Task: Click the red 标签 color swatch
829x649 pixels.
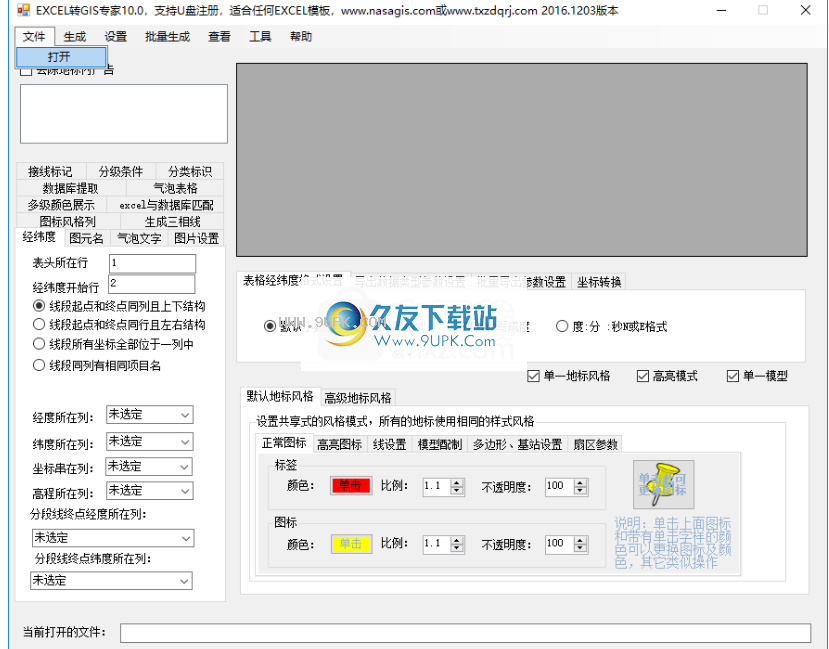Action: coord(351,485)
